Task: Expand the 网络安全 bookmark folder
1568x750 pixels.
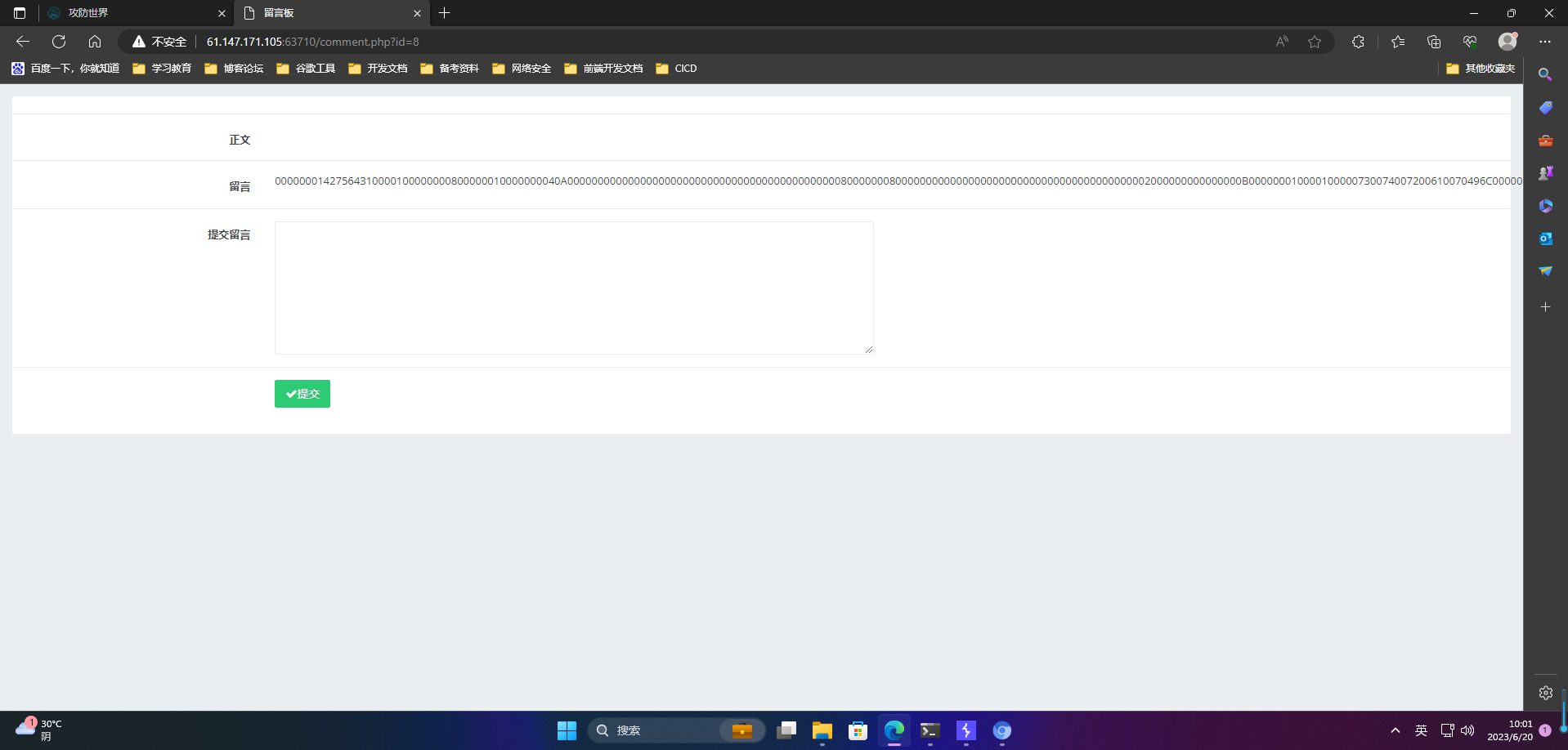Action: 522,69
